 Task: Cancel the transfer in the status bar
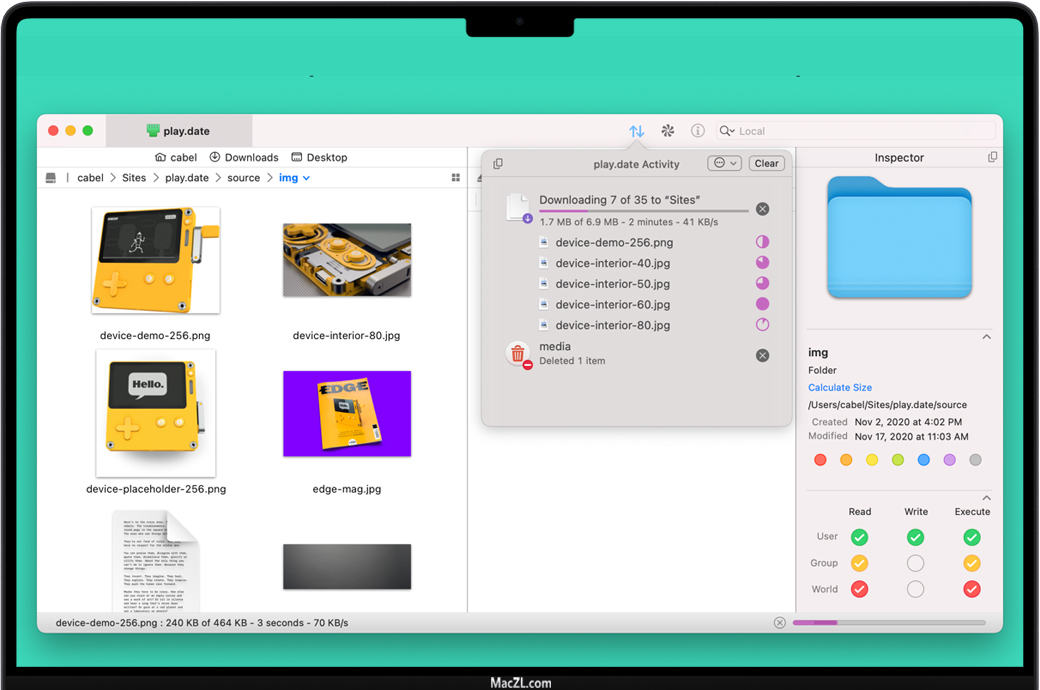(780, 623)
